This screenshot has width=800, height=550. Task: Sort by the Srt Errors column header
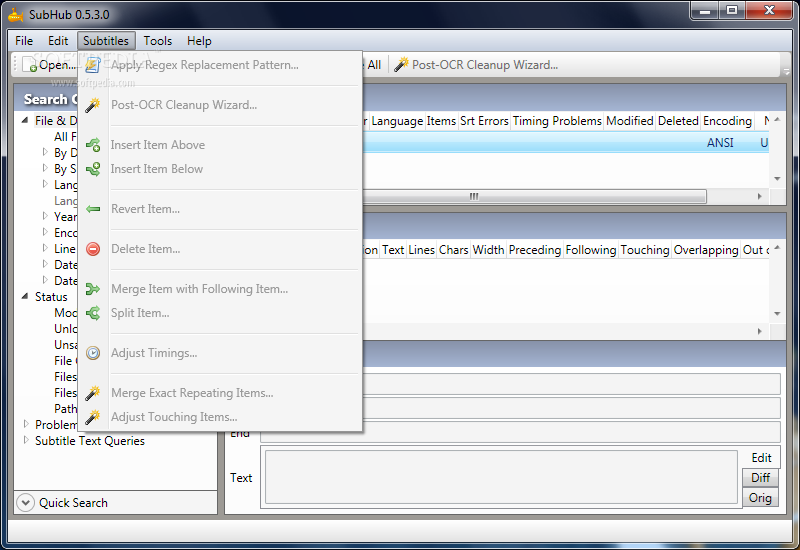484,121
